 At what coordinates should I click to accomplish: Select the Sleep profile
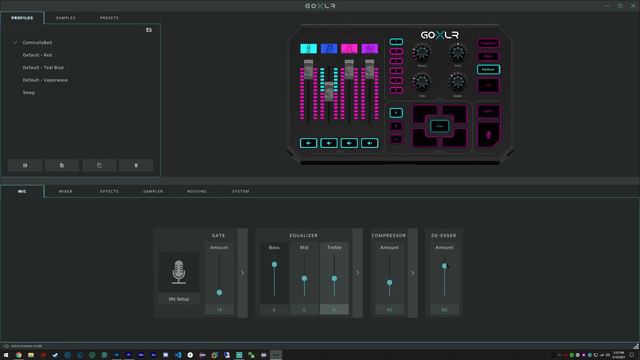29,93
